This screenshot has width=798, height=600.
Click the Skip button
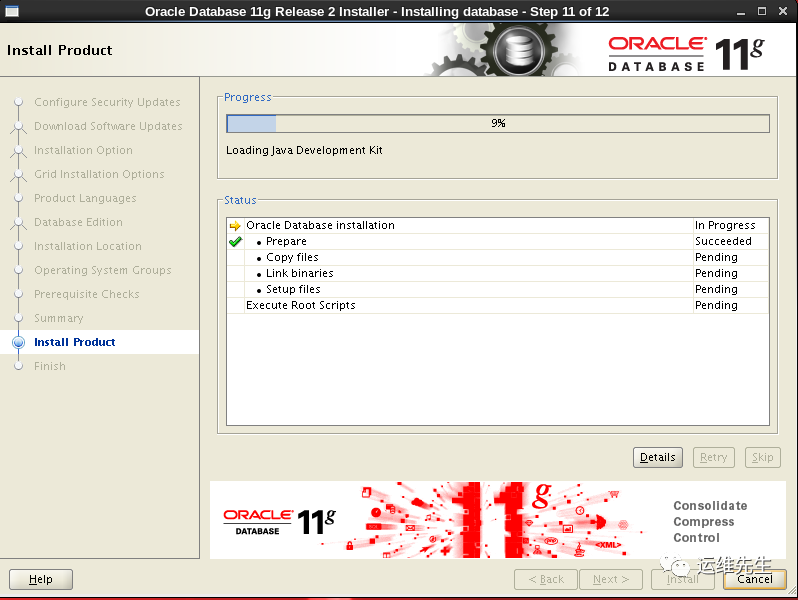[x=762, y=458]
